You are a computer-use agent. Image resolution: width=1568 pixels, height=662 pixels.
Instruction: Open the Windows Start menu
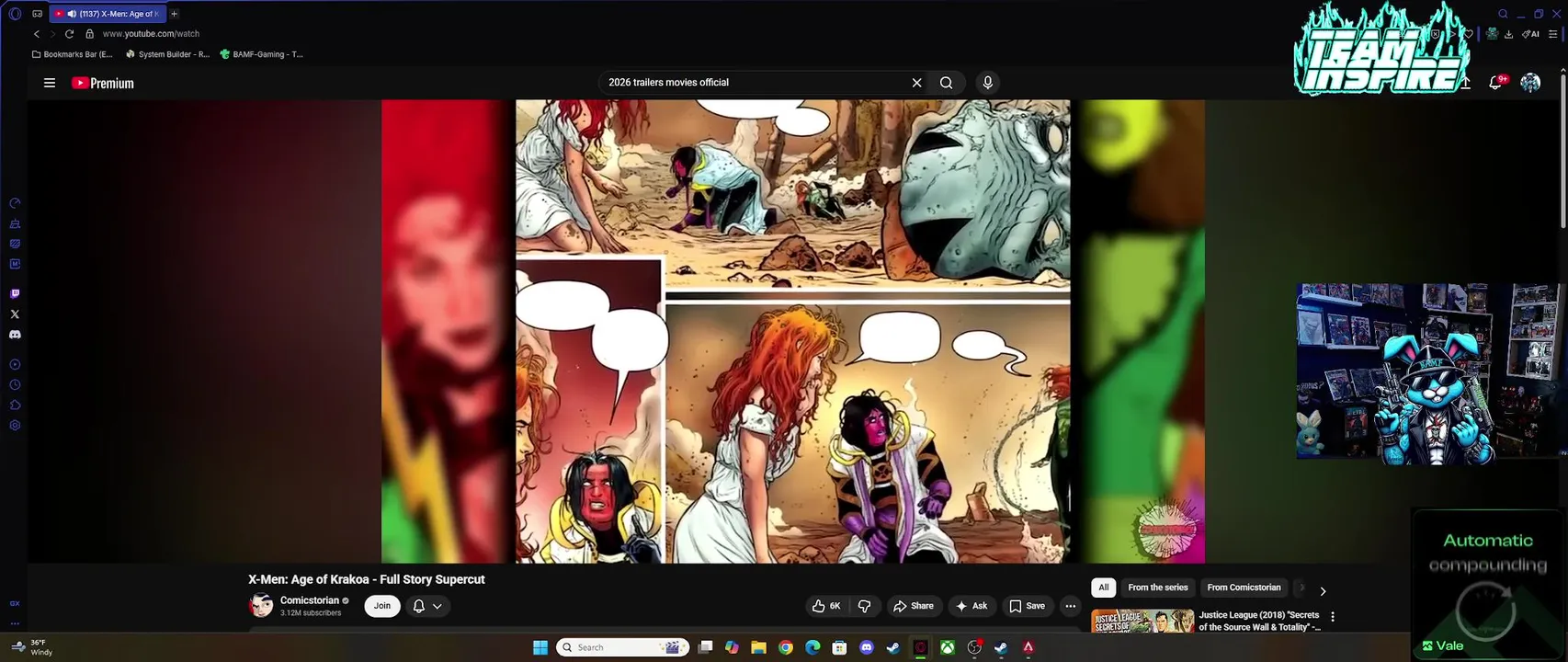pyautogui.click(x=540, y=647)
